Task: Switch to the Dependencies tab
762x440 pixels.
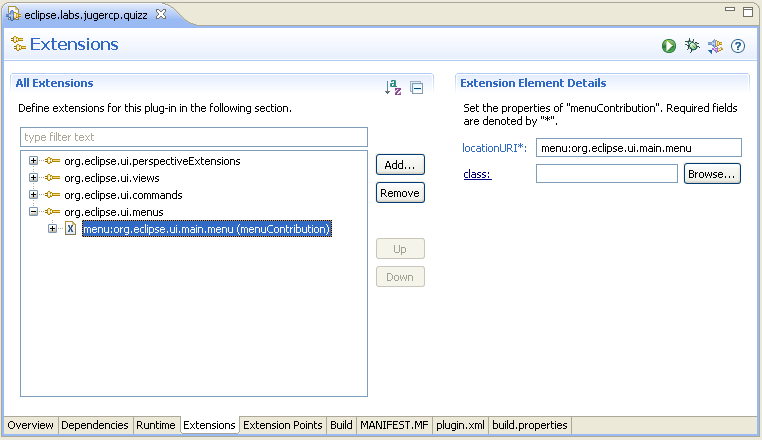Action: point(95,425)
